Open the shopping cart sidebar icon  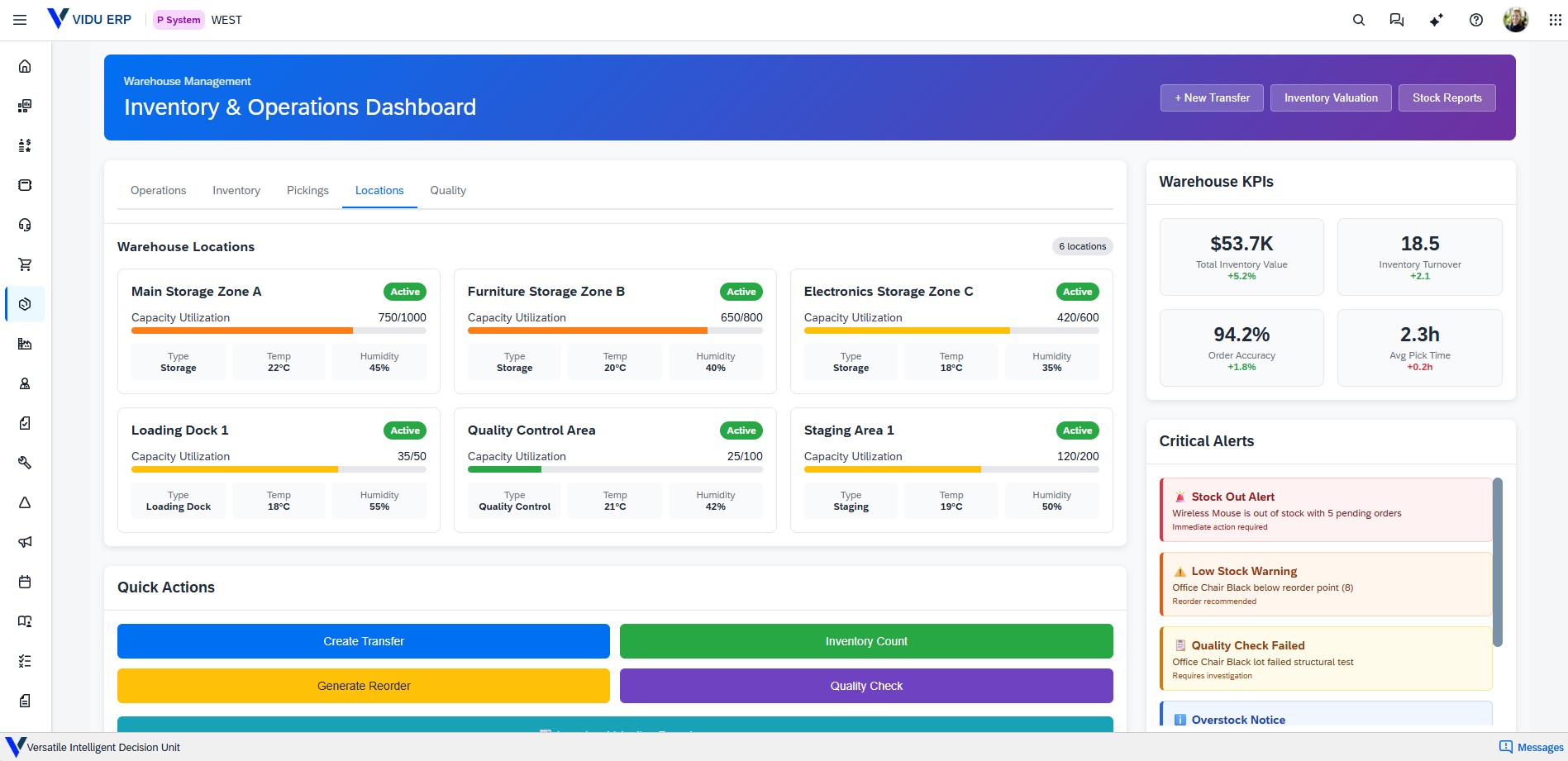click(25, 264)
